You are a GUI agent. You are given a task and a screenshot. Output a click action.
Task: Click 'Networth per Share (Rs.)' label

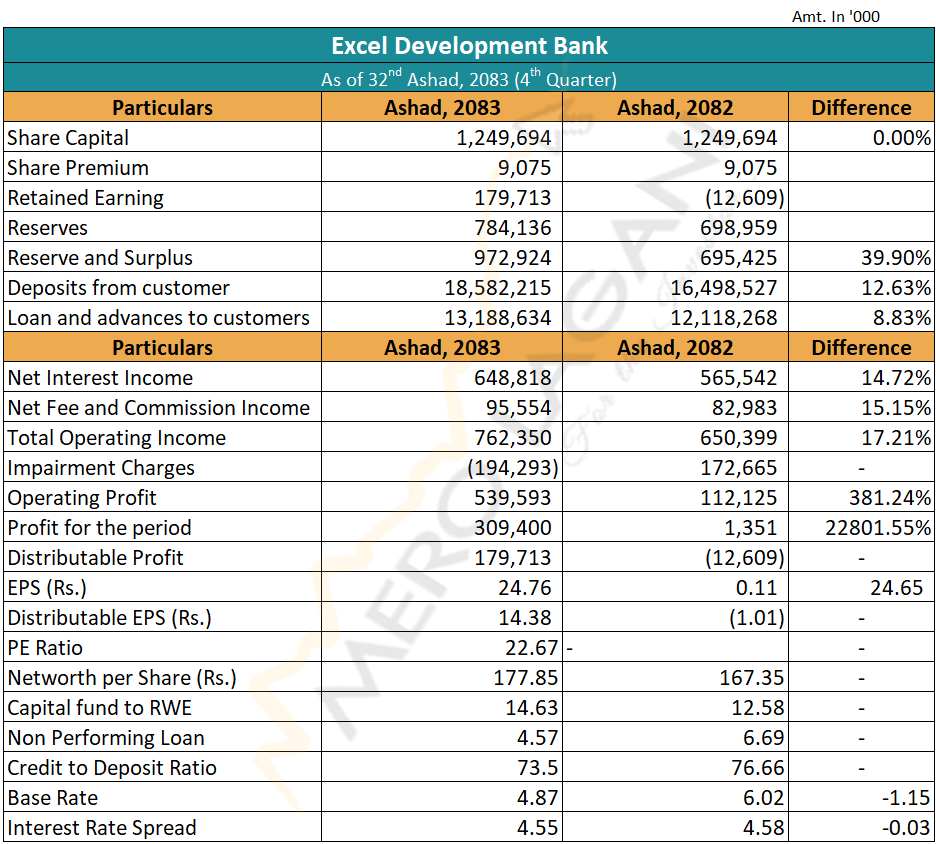coord(122,678)
